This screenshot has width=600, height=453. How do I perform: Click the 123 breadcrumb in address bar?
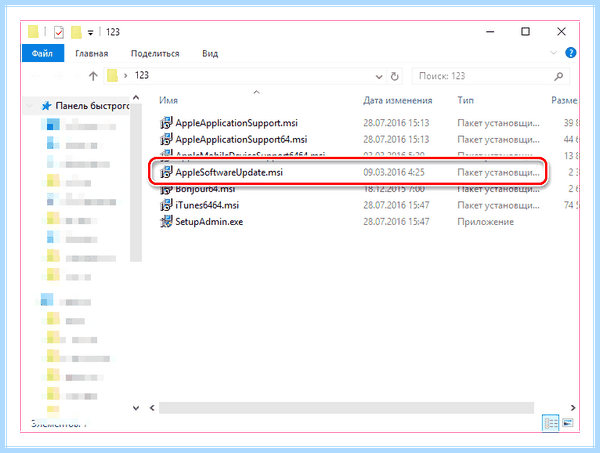coord(142,75)
